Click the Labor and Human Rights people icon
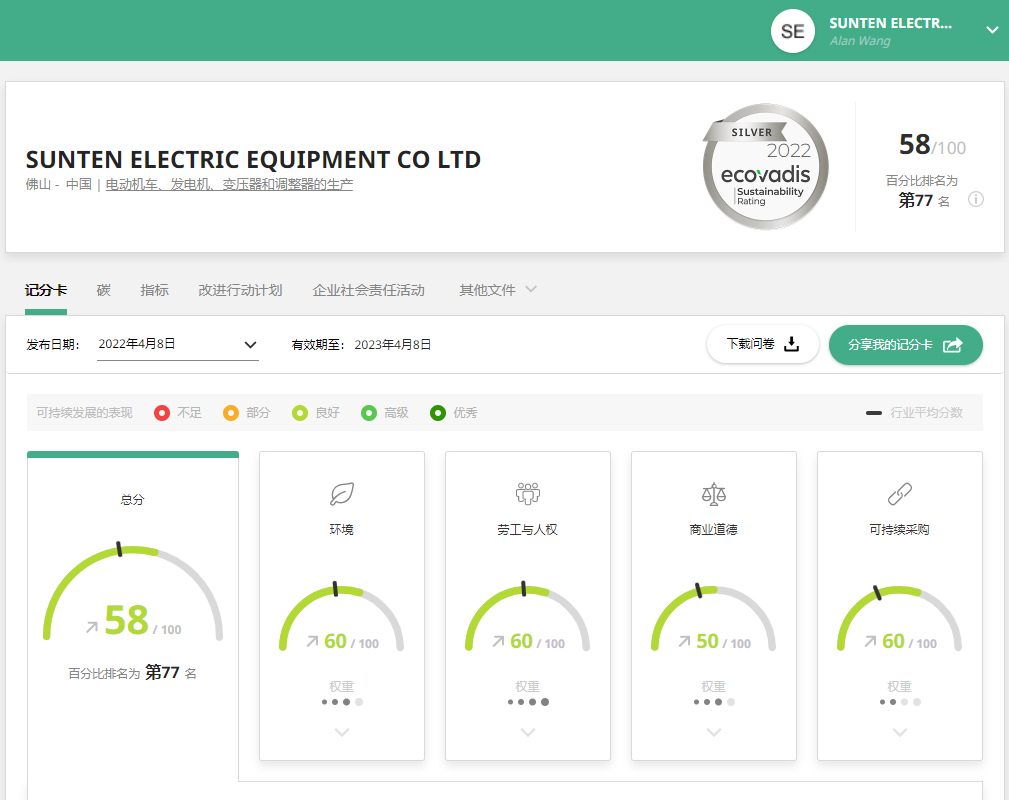 (x=527, y=494)
